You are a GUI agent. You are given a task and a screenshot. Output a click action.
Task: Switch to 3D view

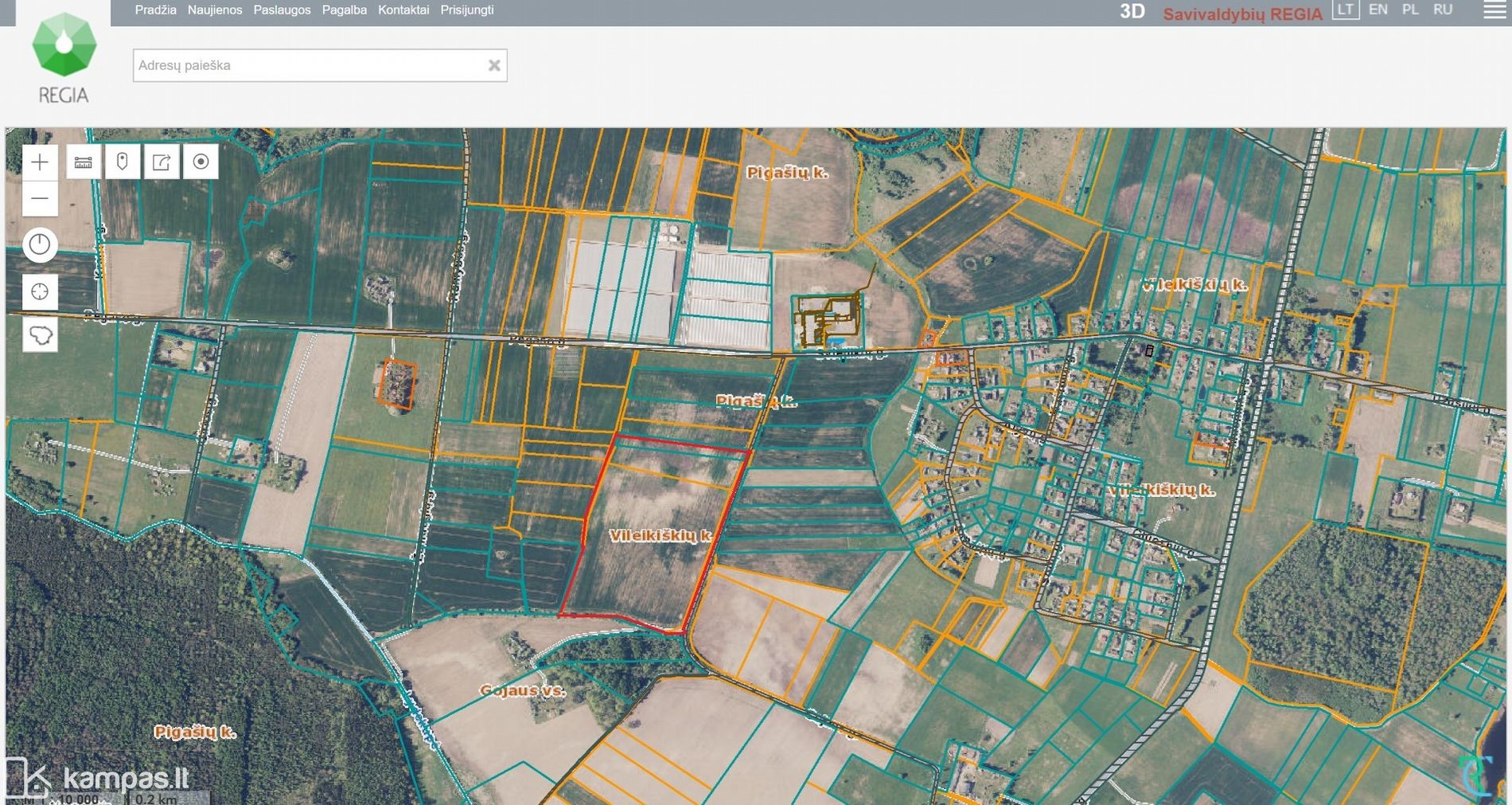coord(1132,12)
